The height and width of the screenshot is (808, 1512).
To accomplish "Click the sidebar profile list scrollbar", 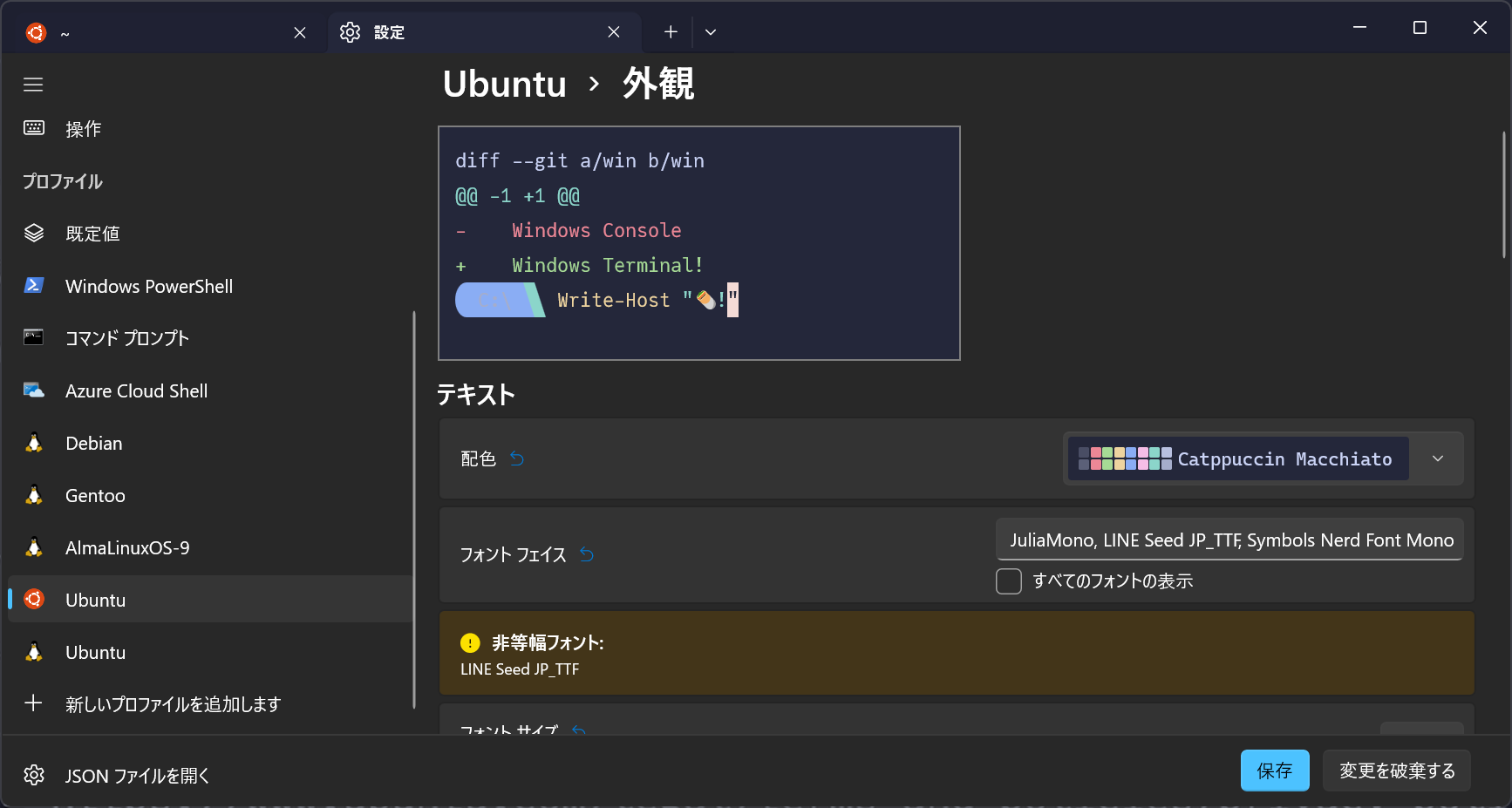I will 414,510.
